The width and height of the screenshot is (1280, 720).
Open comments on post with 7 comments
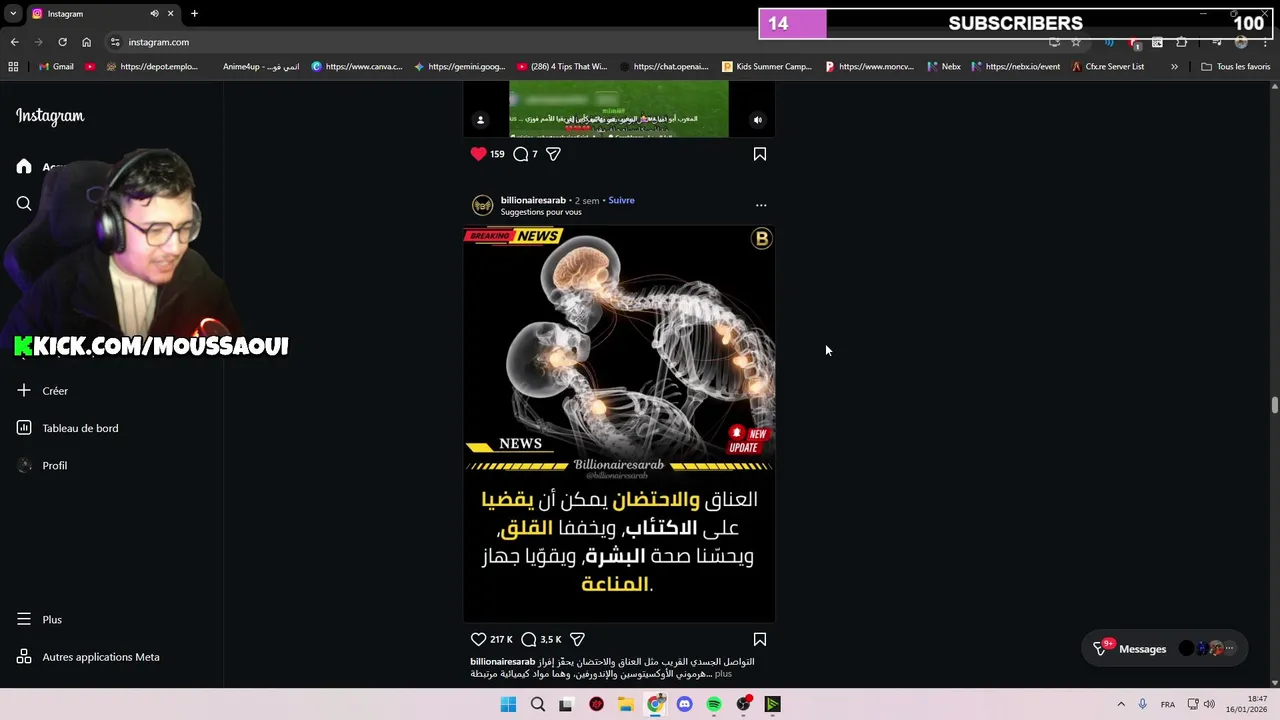click(521, 154)
